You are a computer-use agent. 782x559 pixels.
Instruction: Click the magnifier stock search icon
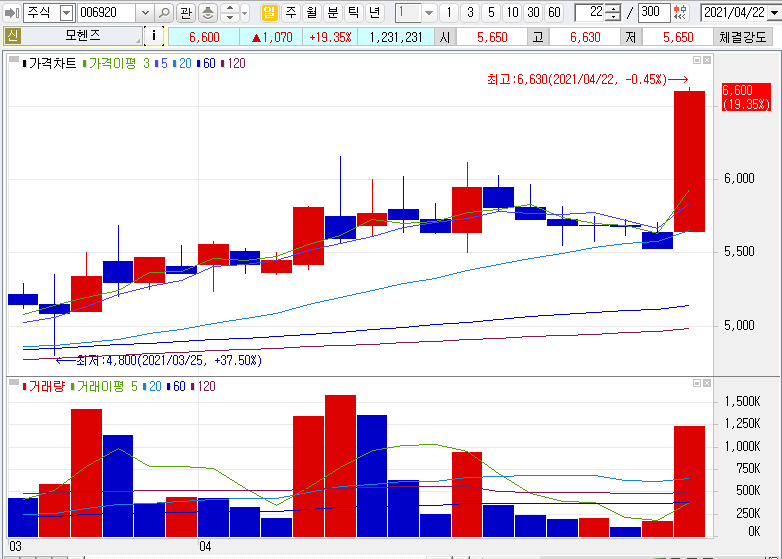[164, 13]
